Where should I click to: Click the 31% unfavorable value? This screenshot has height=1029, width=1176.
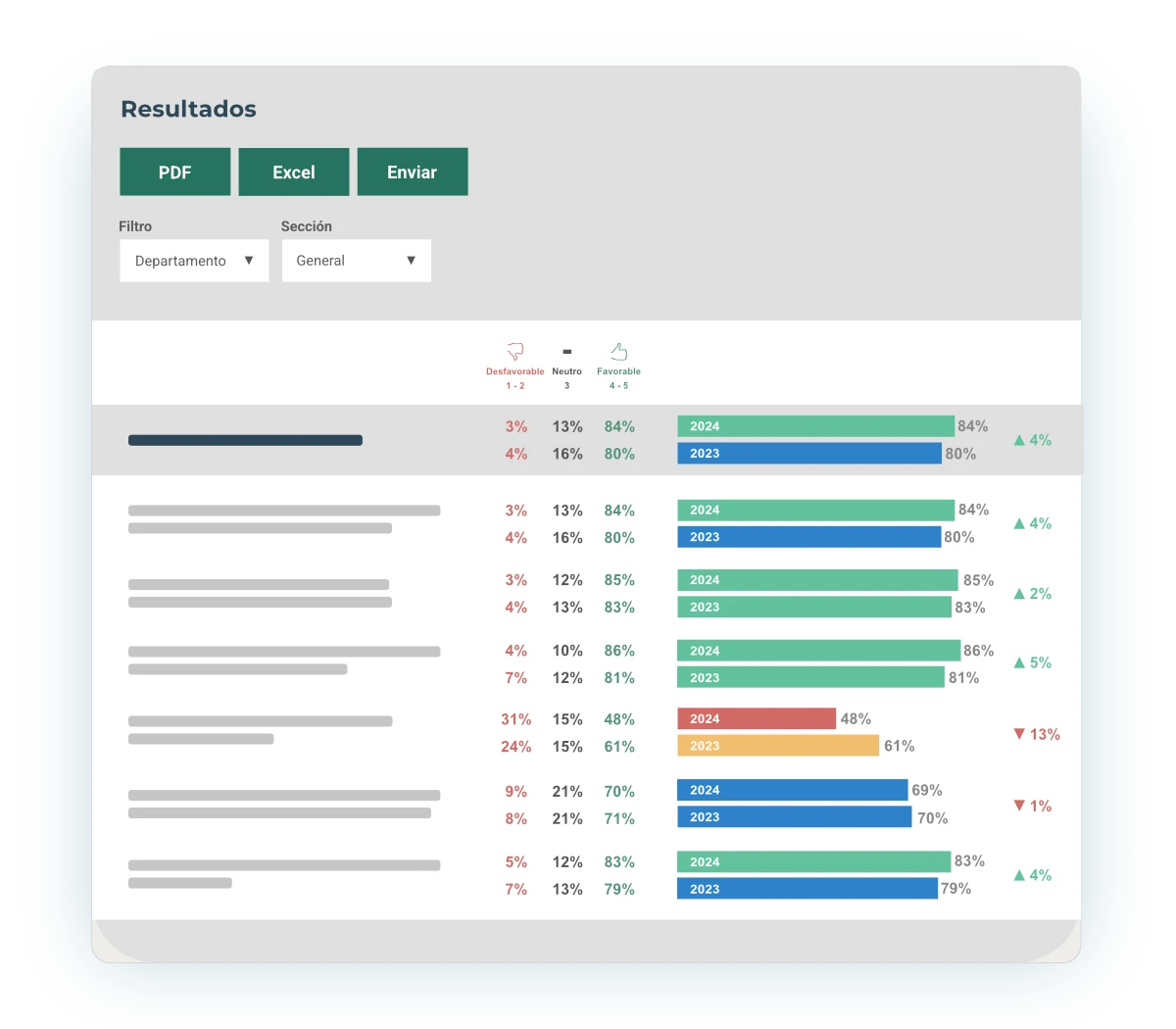click(x=515, y=719)
